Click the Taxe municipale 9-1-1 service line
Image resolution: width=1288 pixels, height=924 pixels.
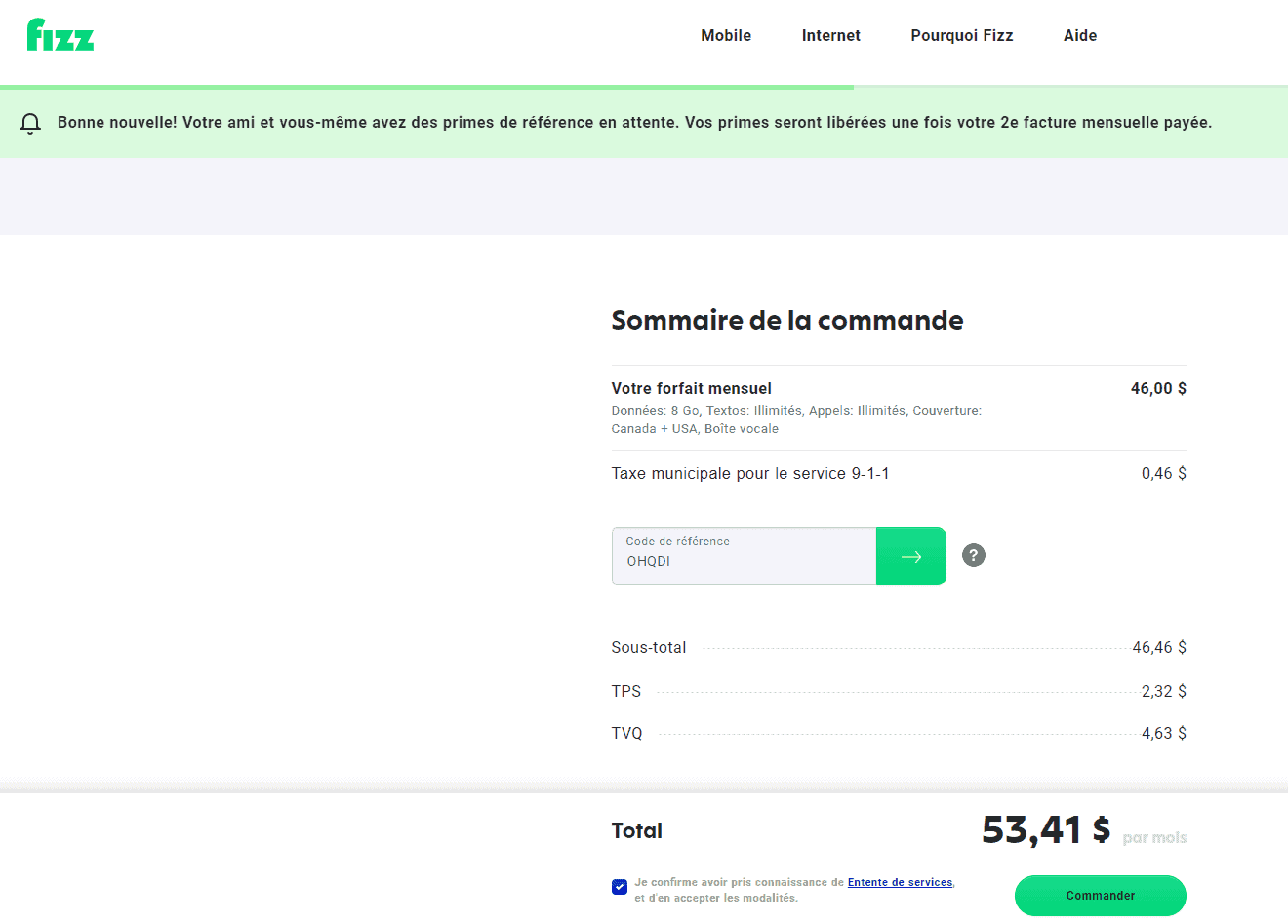[749, 474]
